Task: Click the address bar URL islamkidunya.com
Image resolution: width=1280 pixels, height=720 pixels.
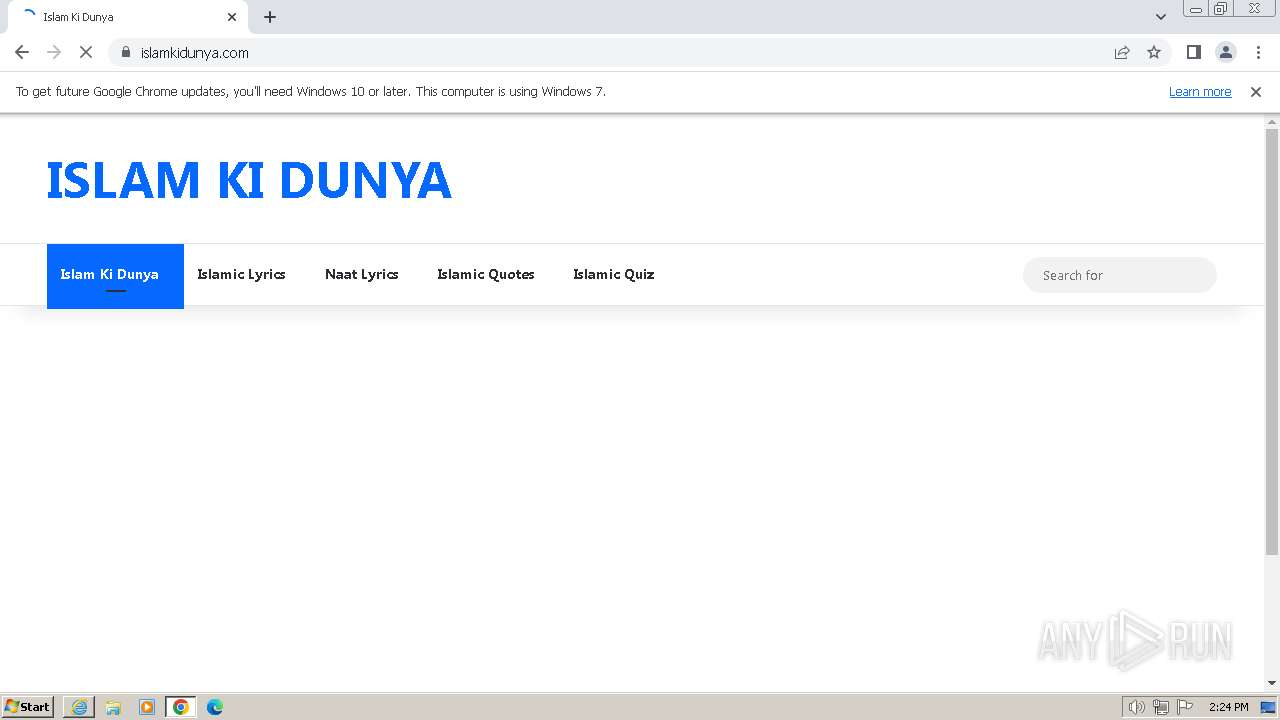Action: click(x=195, y=52)
